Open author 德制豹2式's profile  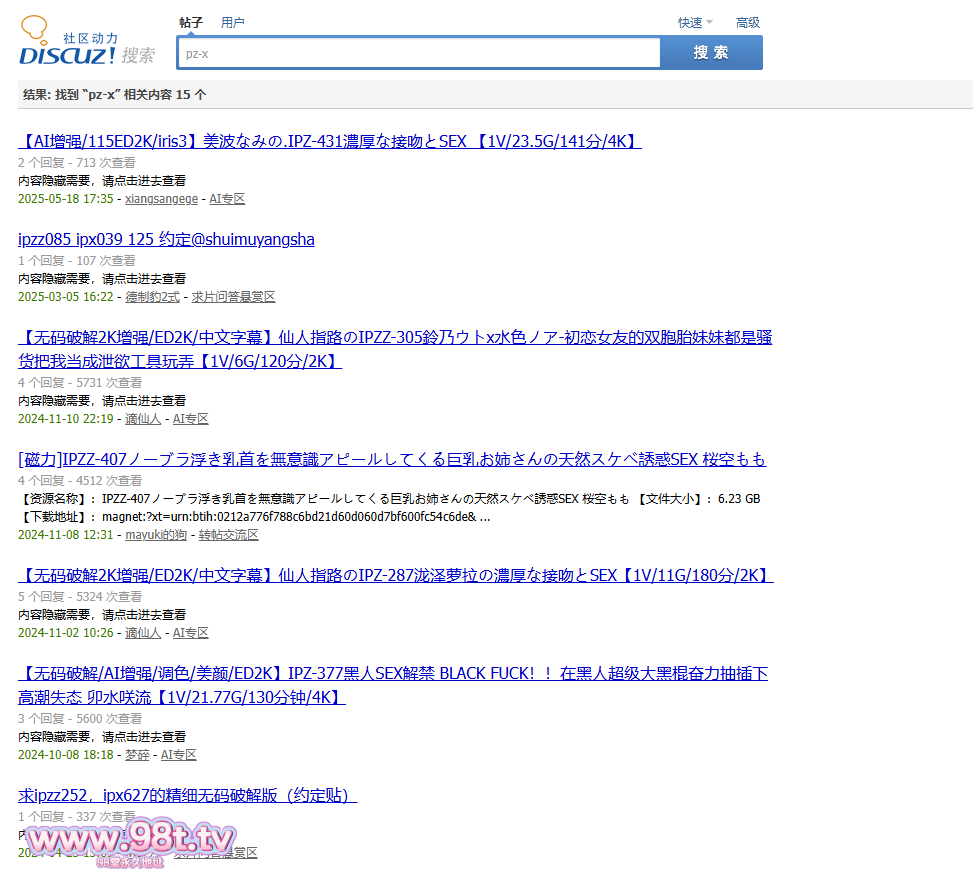152,297
